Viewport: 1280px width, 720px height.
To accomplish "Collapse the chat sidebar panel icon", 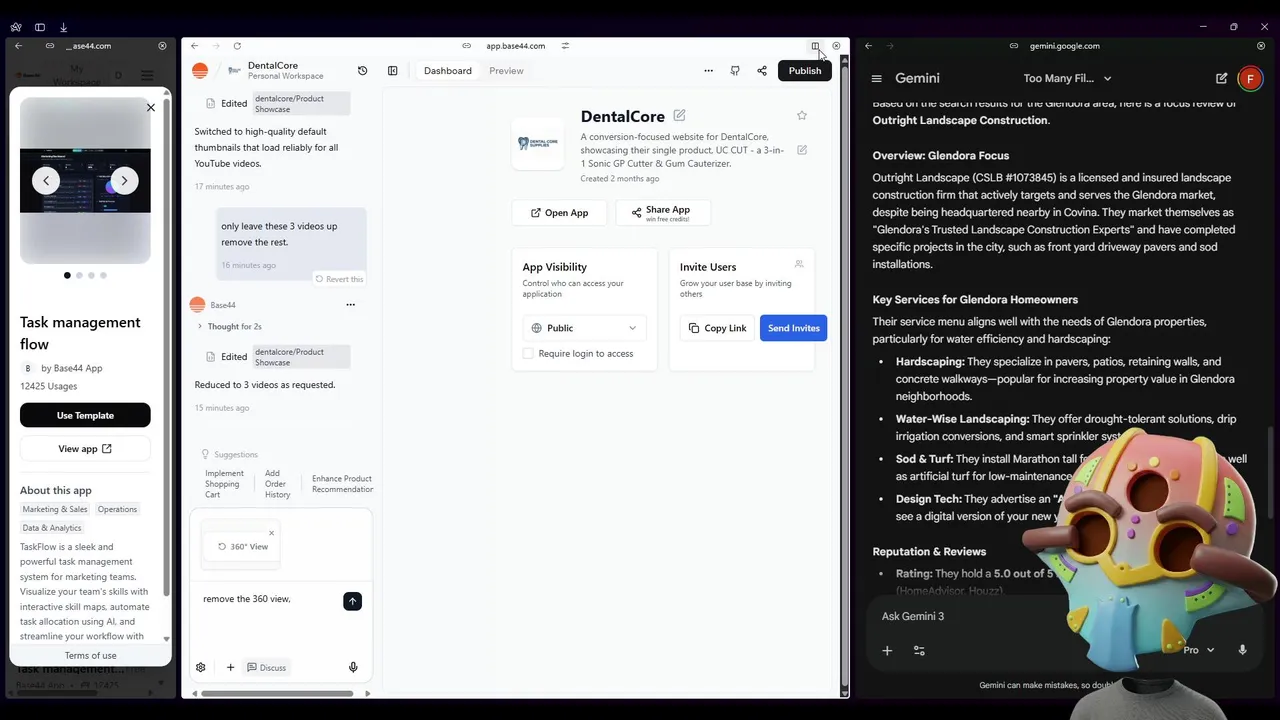I will (x=392, y=71).
